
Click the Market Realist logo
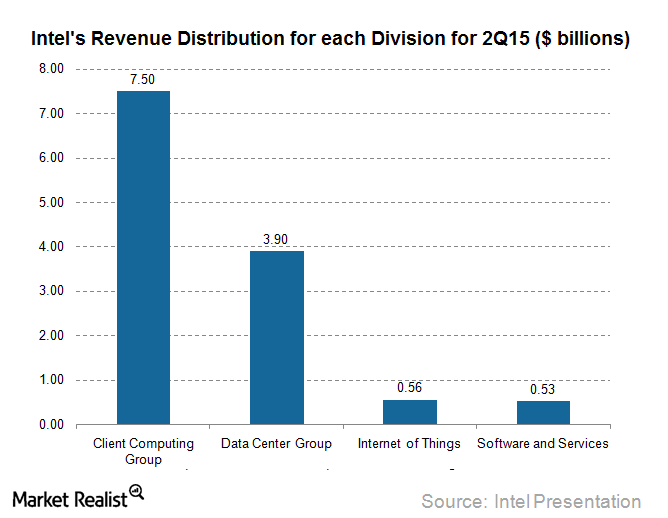point(78,497)
